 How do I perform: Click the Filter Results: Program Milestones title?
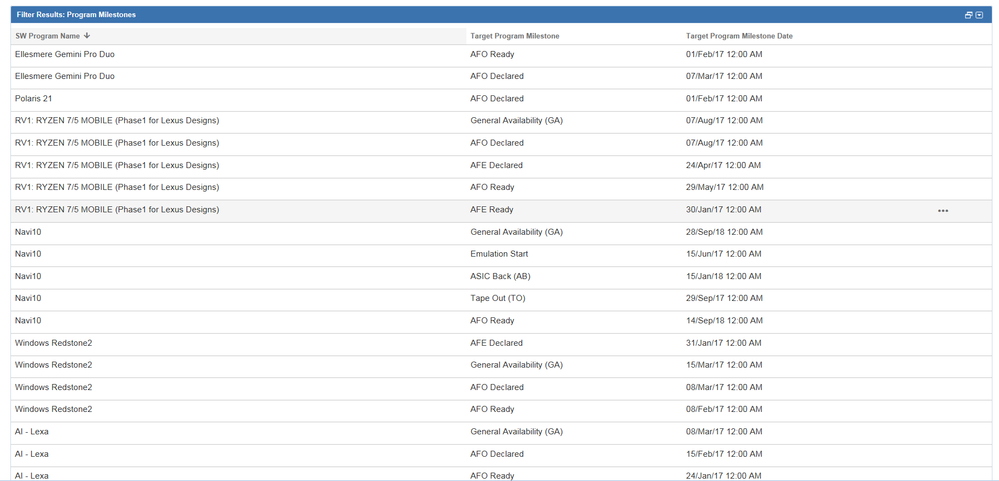[x=76, y=15]
